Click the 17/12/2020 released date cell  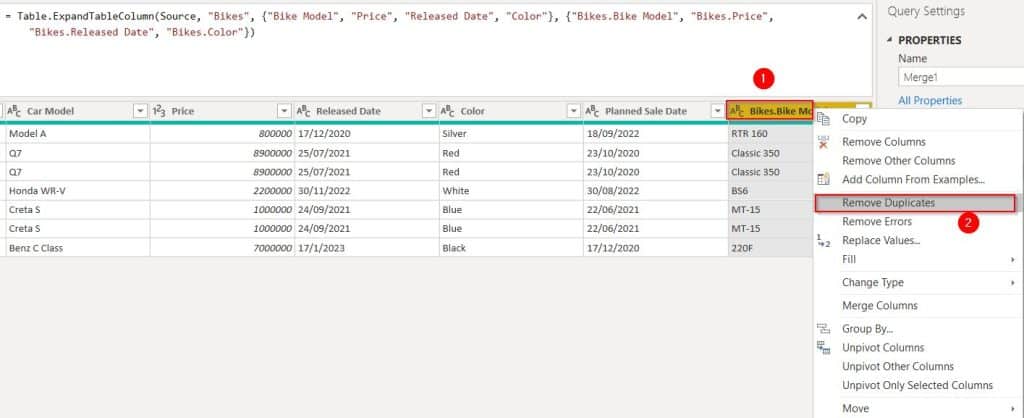click(366, 134)
